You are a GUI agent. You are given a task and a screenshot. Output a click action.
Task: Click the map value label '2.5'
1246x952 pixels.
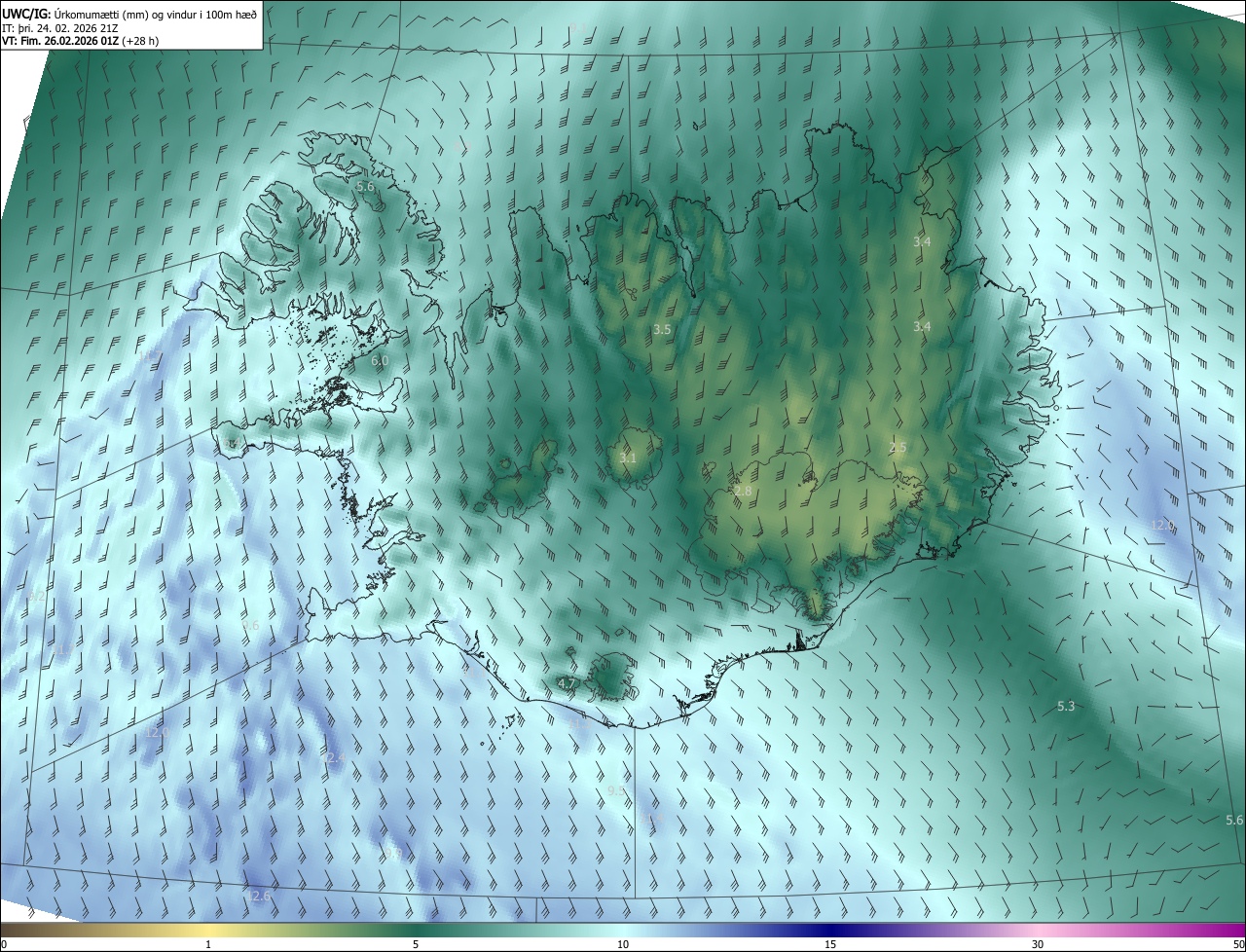898,447
